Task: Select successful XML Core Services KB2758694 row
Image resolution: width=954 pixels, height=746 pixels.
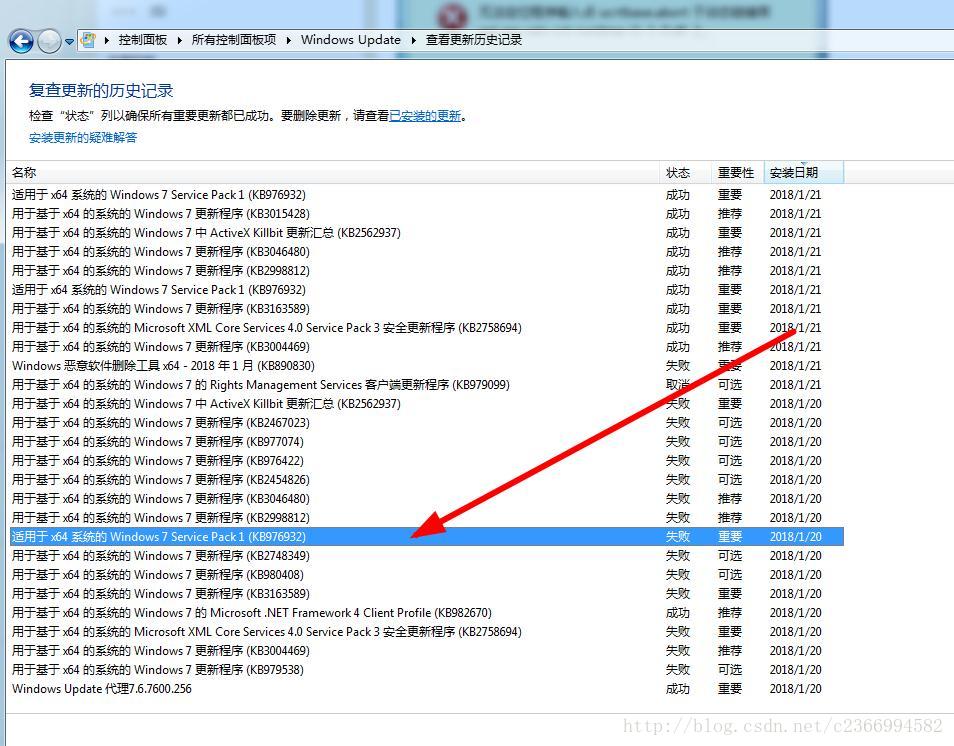Action: [x=425, y=327]
